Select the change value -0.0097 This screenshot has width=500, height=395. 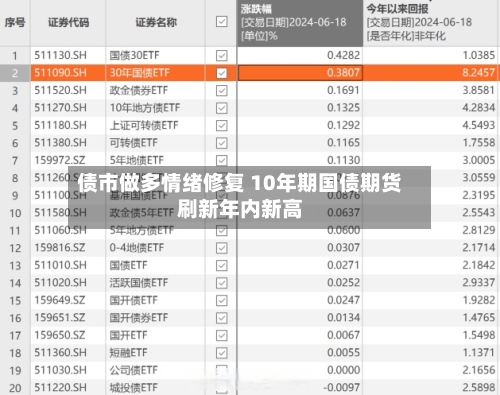pos(342,388)
